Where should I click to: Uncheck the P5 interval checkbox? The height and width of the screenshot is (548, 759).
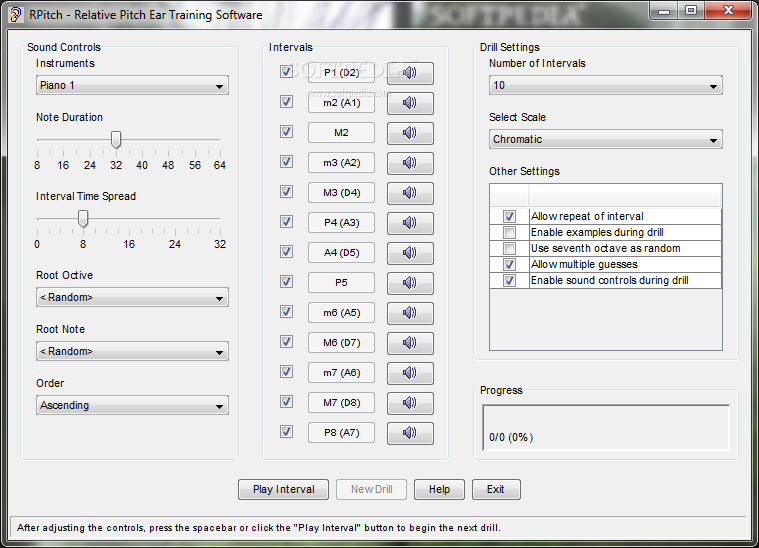click(x=287, y=282)
